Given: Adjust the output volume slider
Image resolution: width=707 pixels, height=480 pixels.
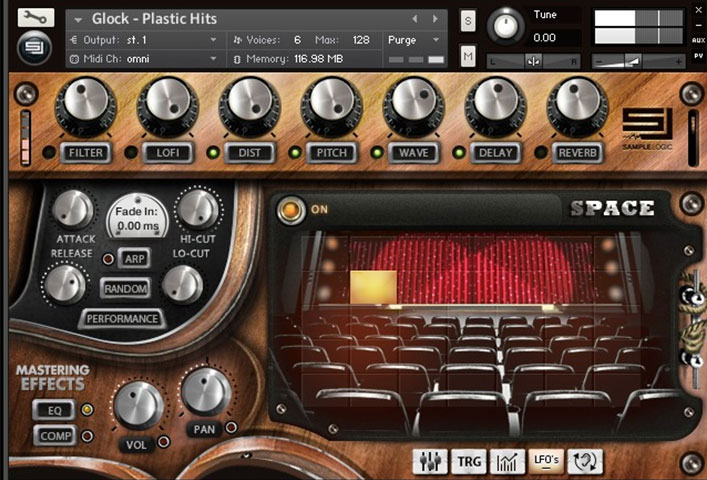Looking at the screenshot, I should [638, 61].
